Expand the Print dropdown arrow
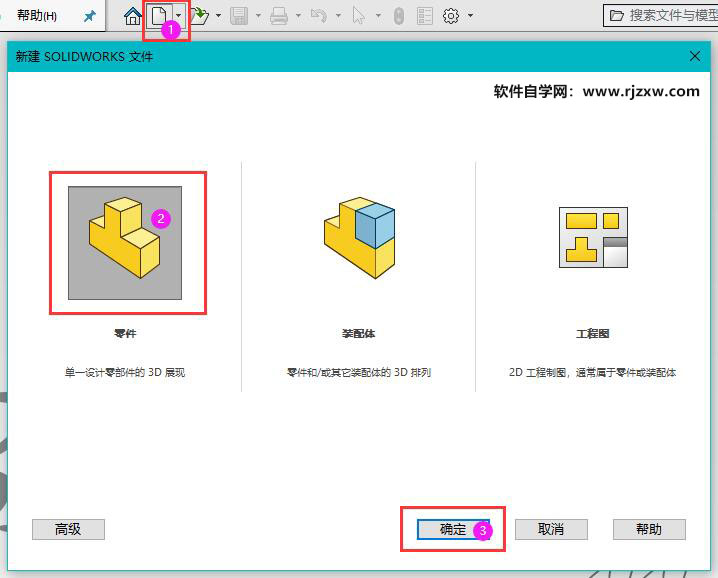Image resolution: width=718 pixels, height=578 pixels. tap(298, 16)
